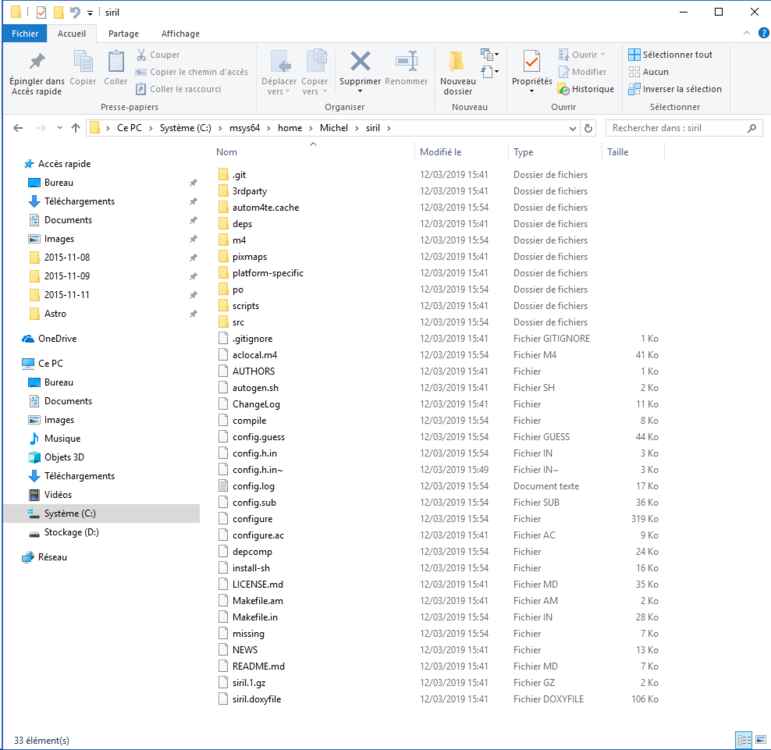Delete item with Supprimer icon

click(360, 62)
